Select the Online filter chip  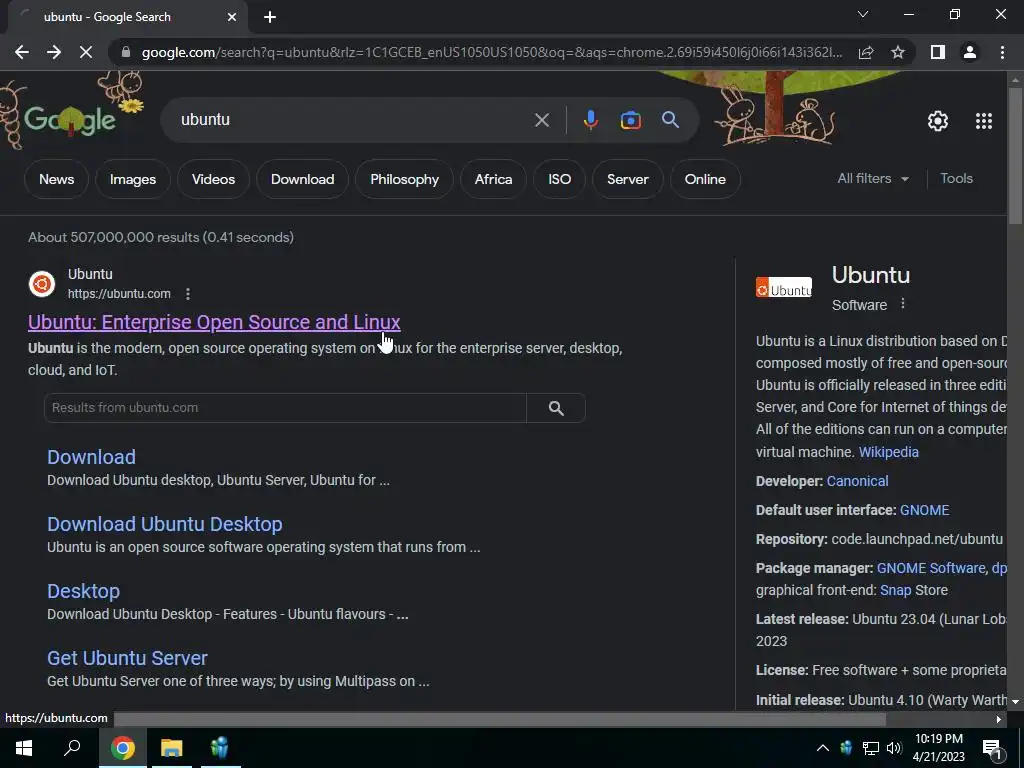(x=705, y=179)
